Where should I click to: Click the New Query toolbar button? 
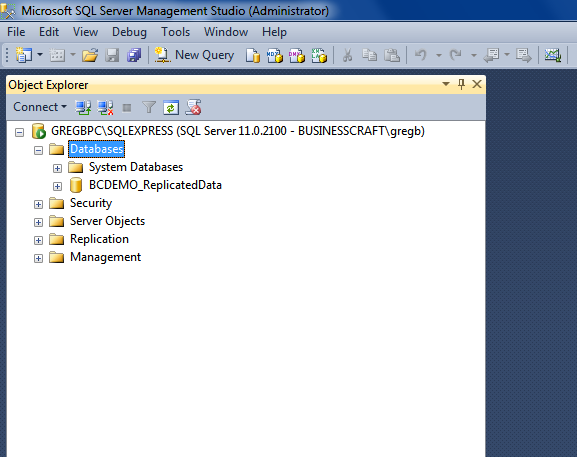tap(194, 55)
